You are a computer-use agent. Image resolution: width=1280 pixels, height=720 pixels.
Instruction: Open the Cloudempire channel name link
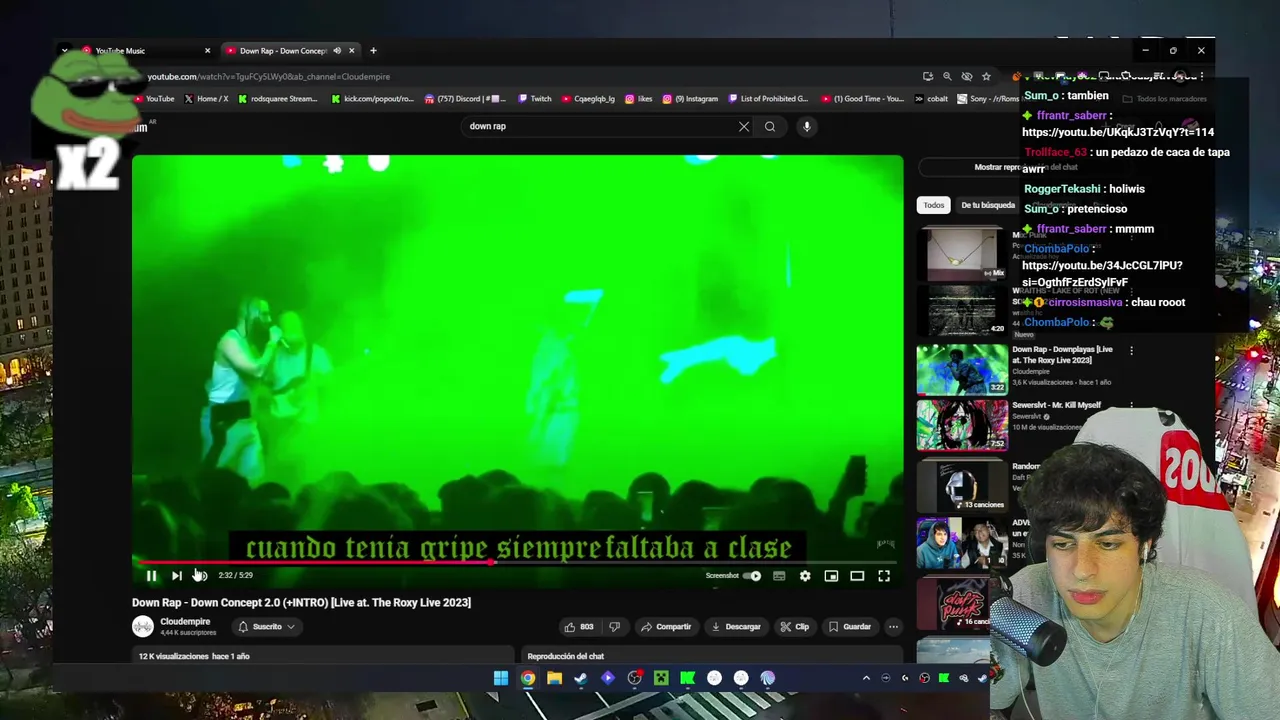click(185, 621)
